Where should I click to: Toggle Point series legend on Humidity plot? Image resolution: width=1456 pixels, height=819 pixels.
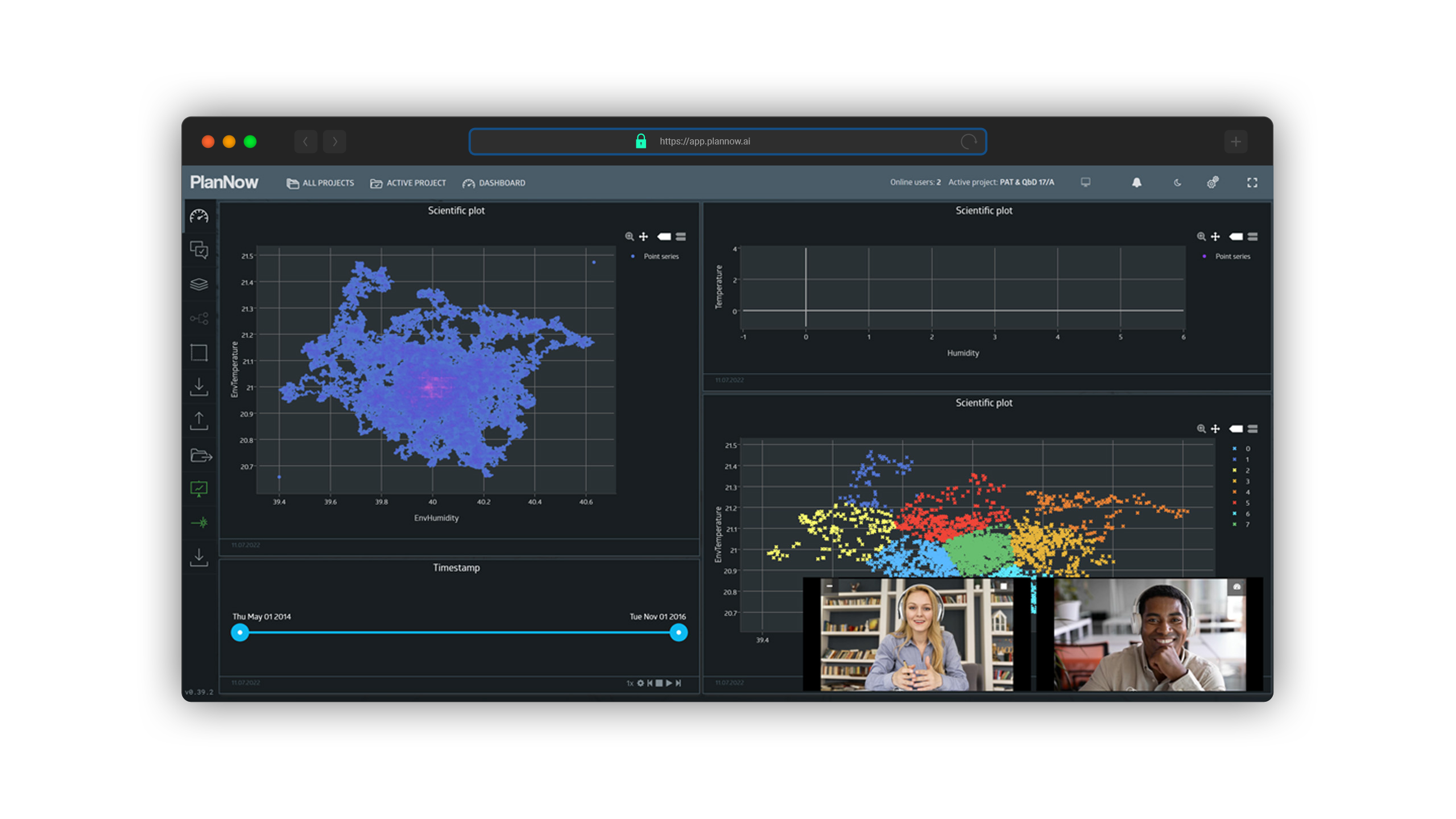click(1227, 257)
